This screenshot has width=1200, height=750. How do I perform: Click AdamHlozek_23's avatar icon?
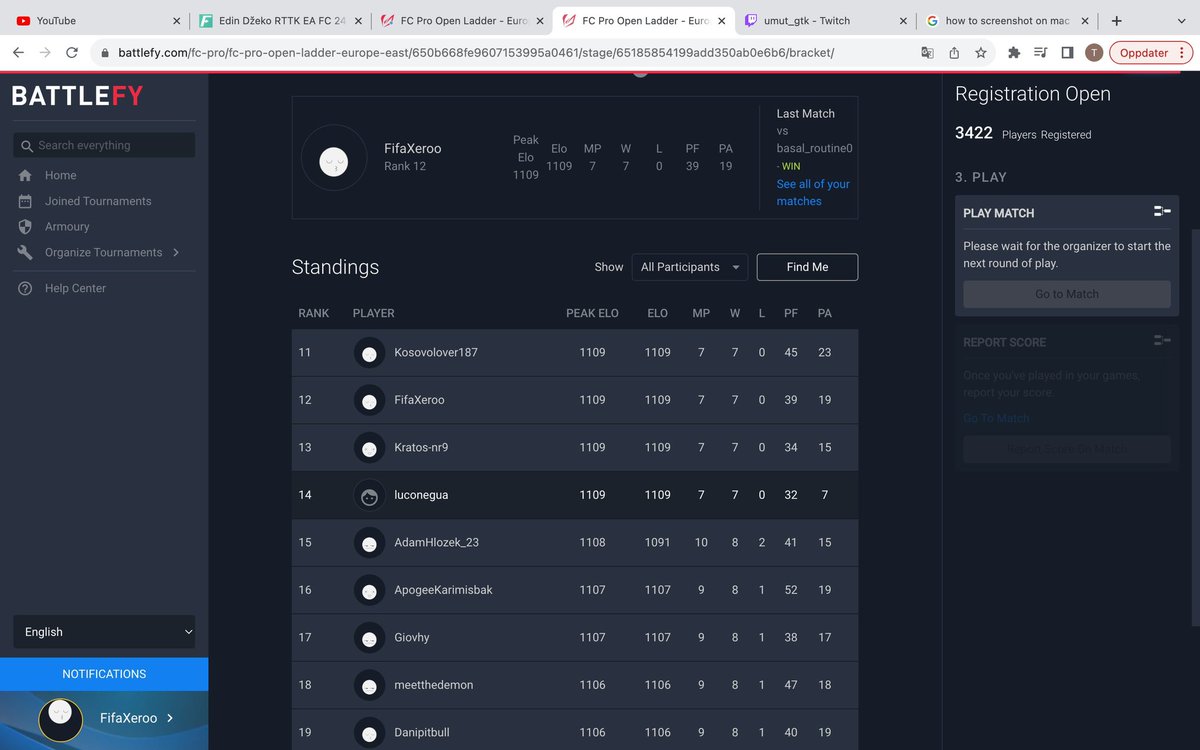tap(369, 543)
